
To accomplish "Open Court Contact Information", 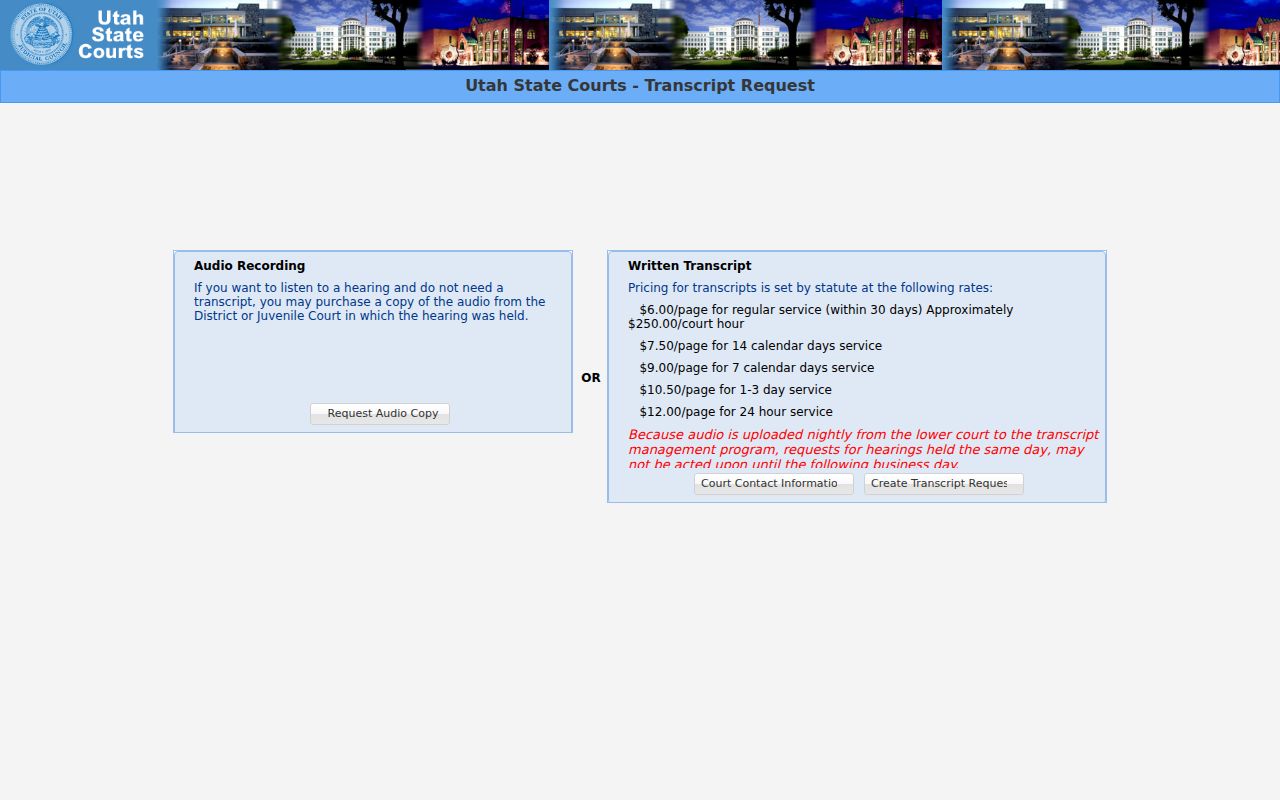I will pyautogui.click(x=774, y=484).
